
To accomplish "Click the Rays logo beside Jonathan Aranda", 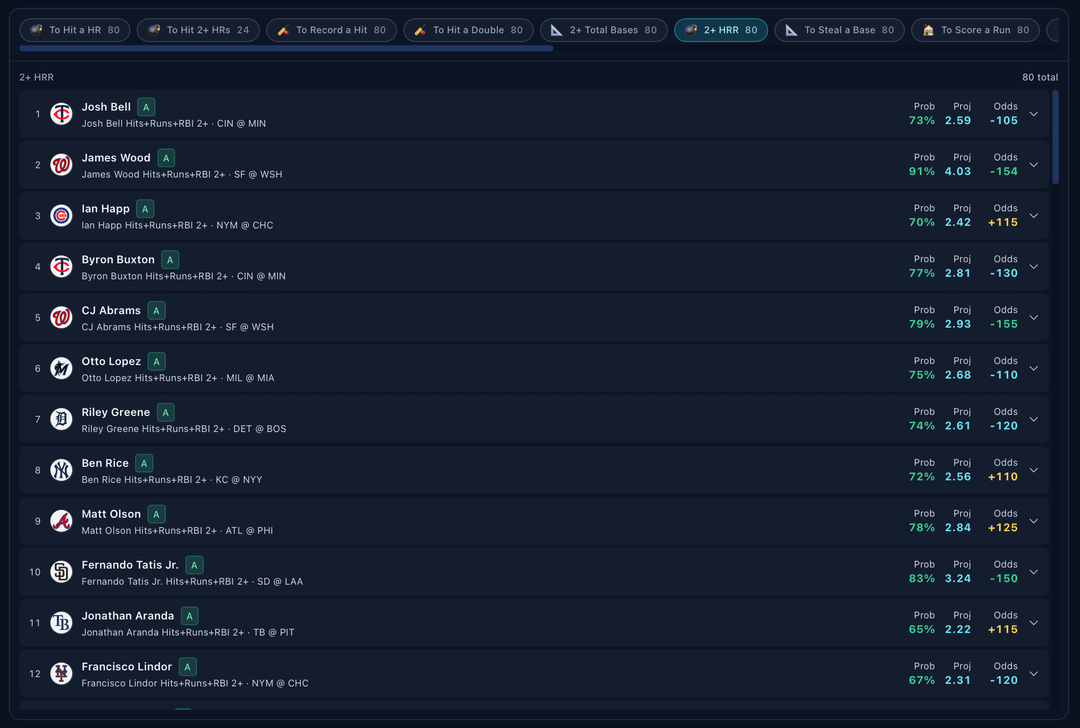I will 61,623.
